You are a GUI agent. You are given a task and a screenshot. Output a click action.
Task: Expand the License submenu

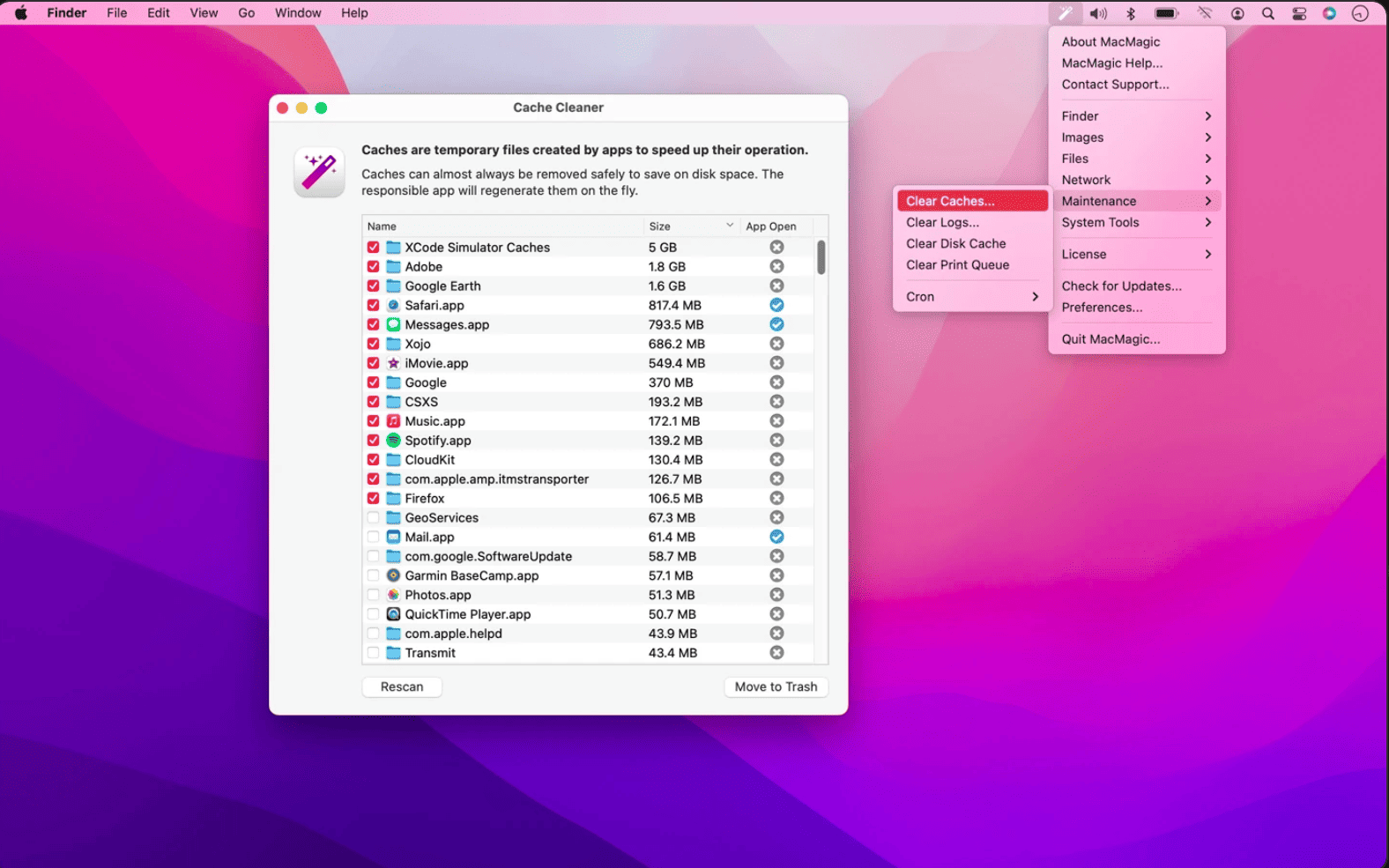1137,254
